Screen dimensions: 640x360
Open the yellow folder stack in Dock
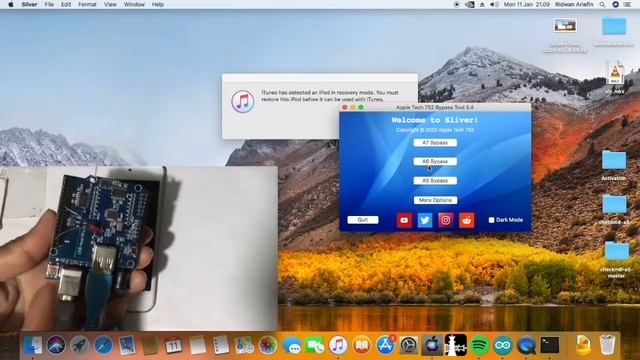pyautogui.click(x=584, y=345)
